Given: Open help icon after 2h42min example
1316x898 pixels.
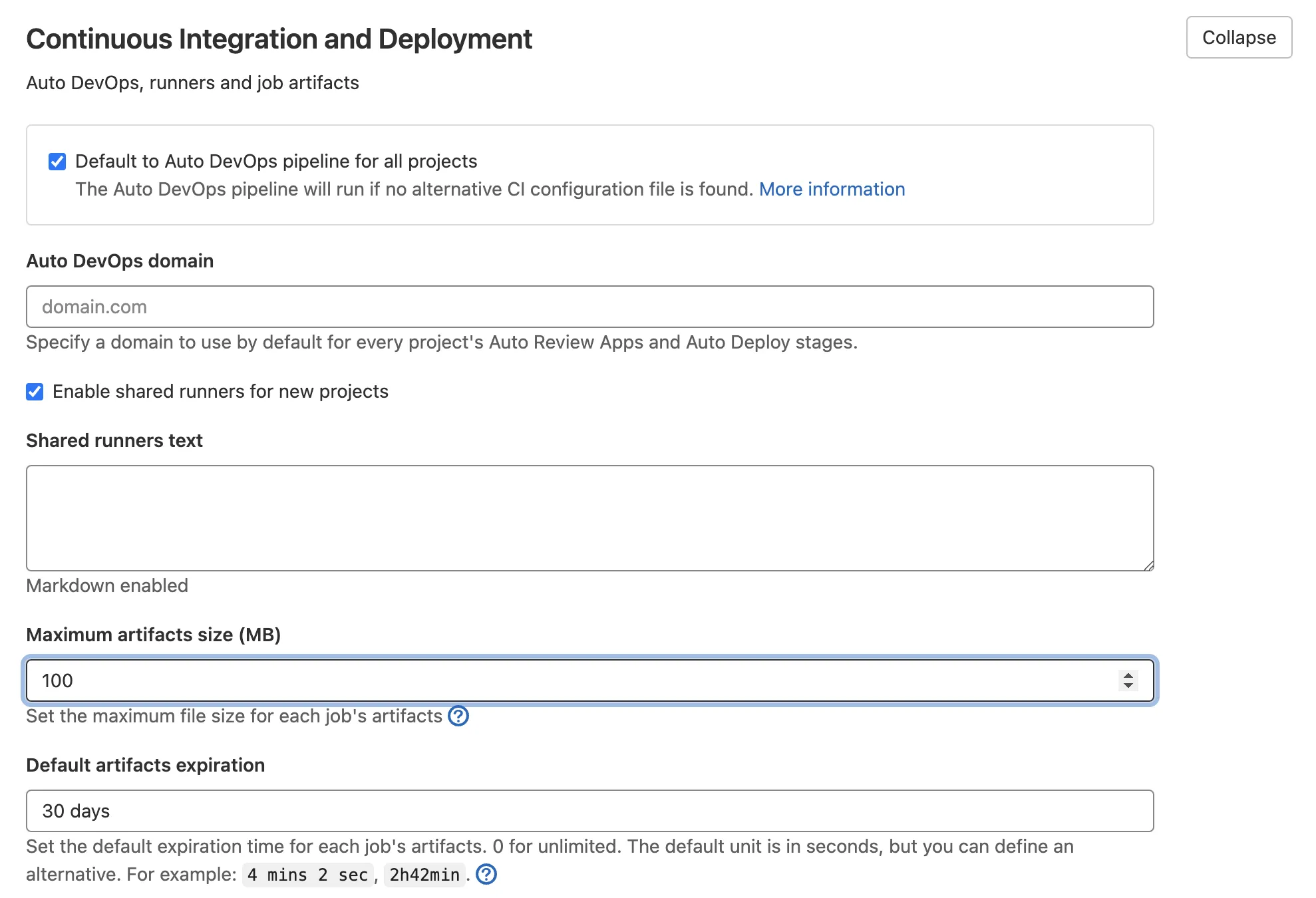Looking at the screenshot, I should (486, 875).
